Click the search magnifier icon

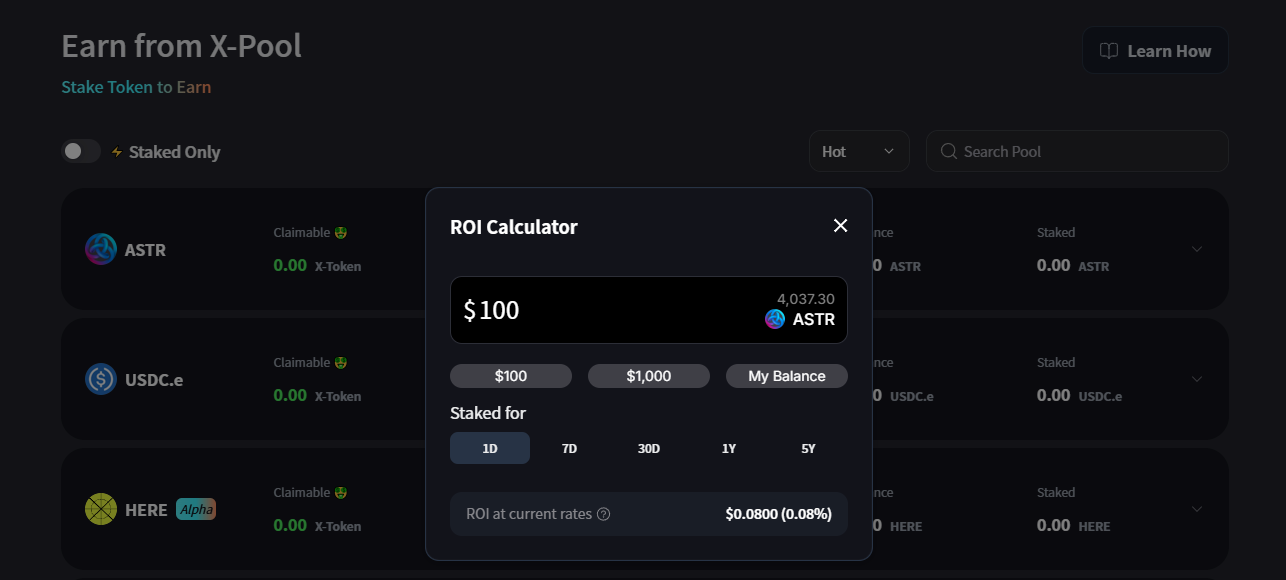tap(948, 151)
